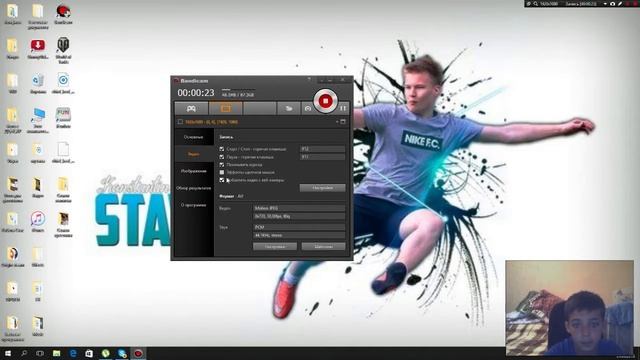Click the Motion JPEG video codec field
Image resolution: width=640 pixels, height=360 pixels.
(x=299, y=208)
